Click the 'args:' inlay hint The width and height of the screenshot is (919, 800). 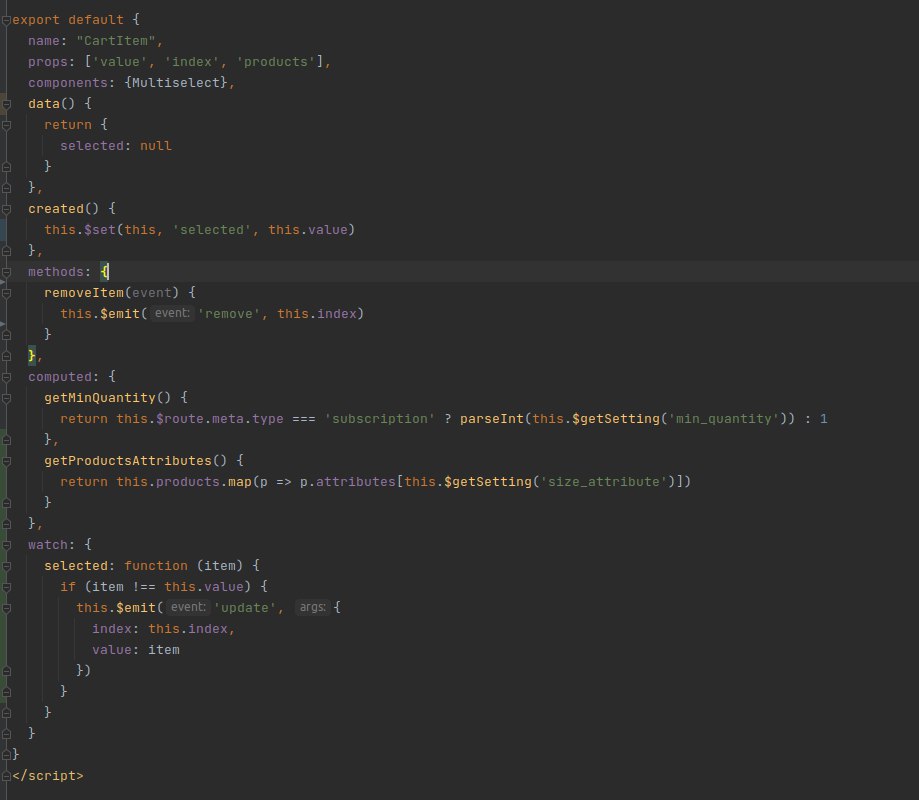pyautogui.click(x=312, y=607)
